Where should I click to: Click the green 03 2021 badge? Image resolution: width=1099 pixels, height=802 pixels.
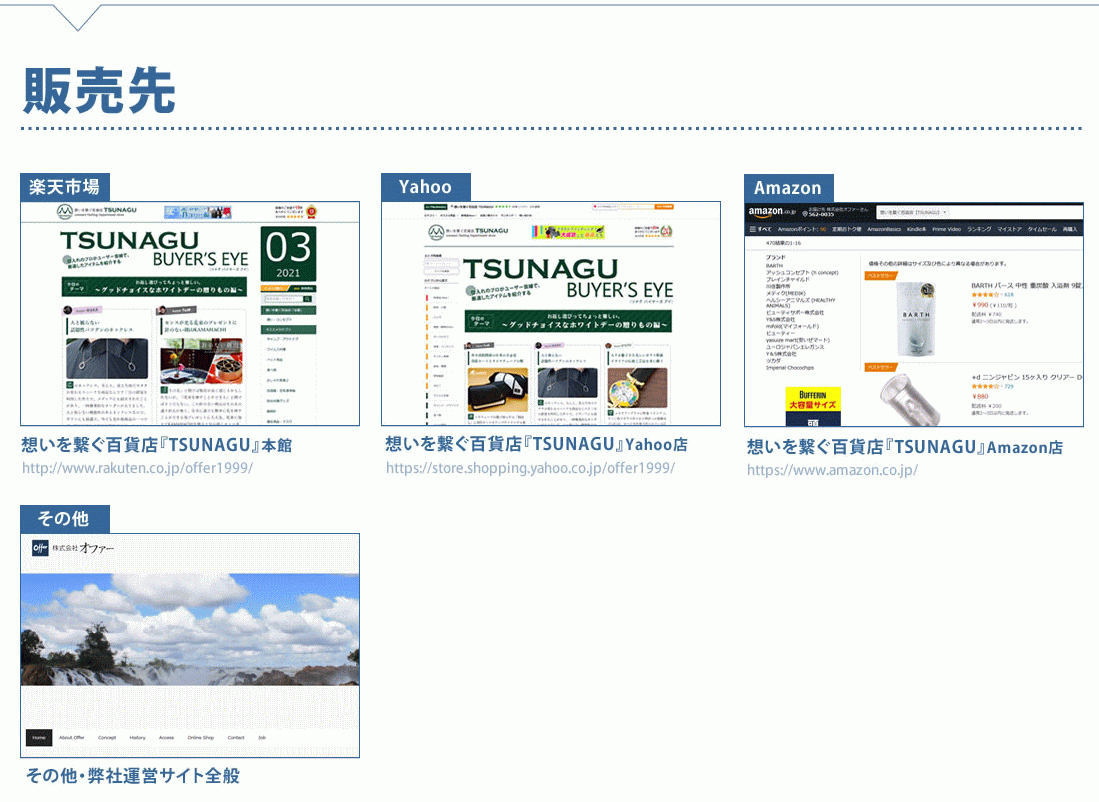288,253
